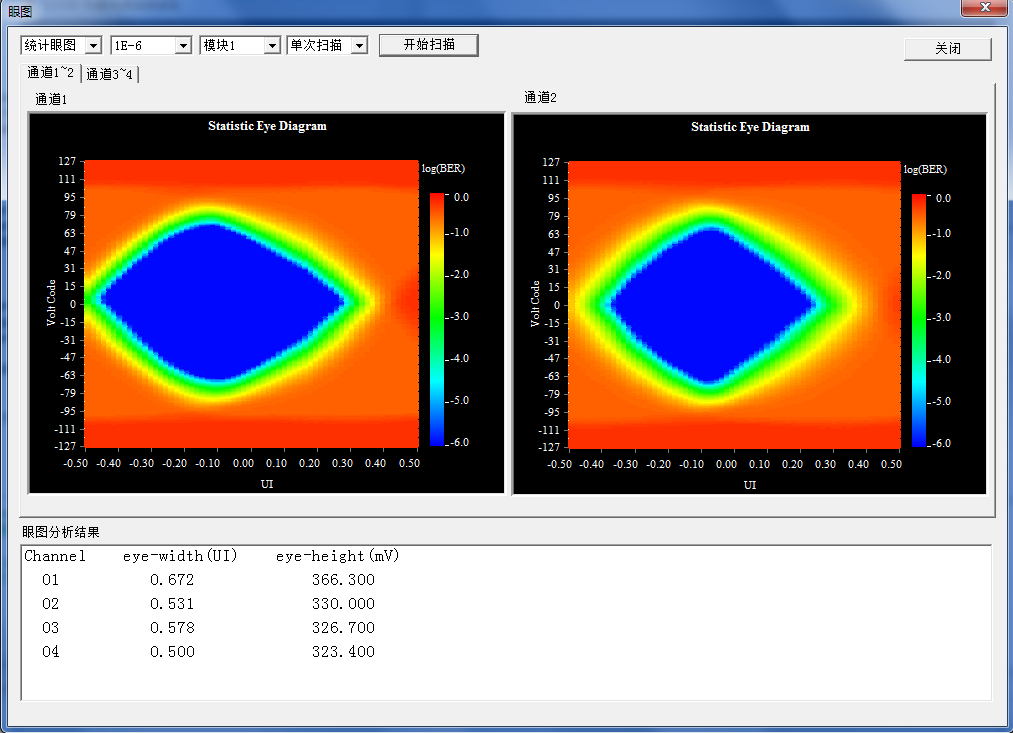Click the 开始扫描 start scan button
The image size is (1013, 733).
pyautogui.click(x=428, y=45)
